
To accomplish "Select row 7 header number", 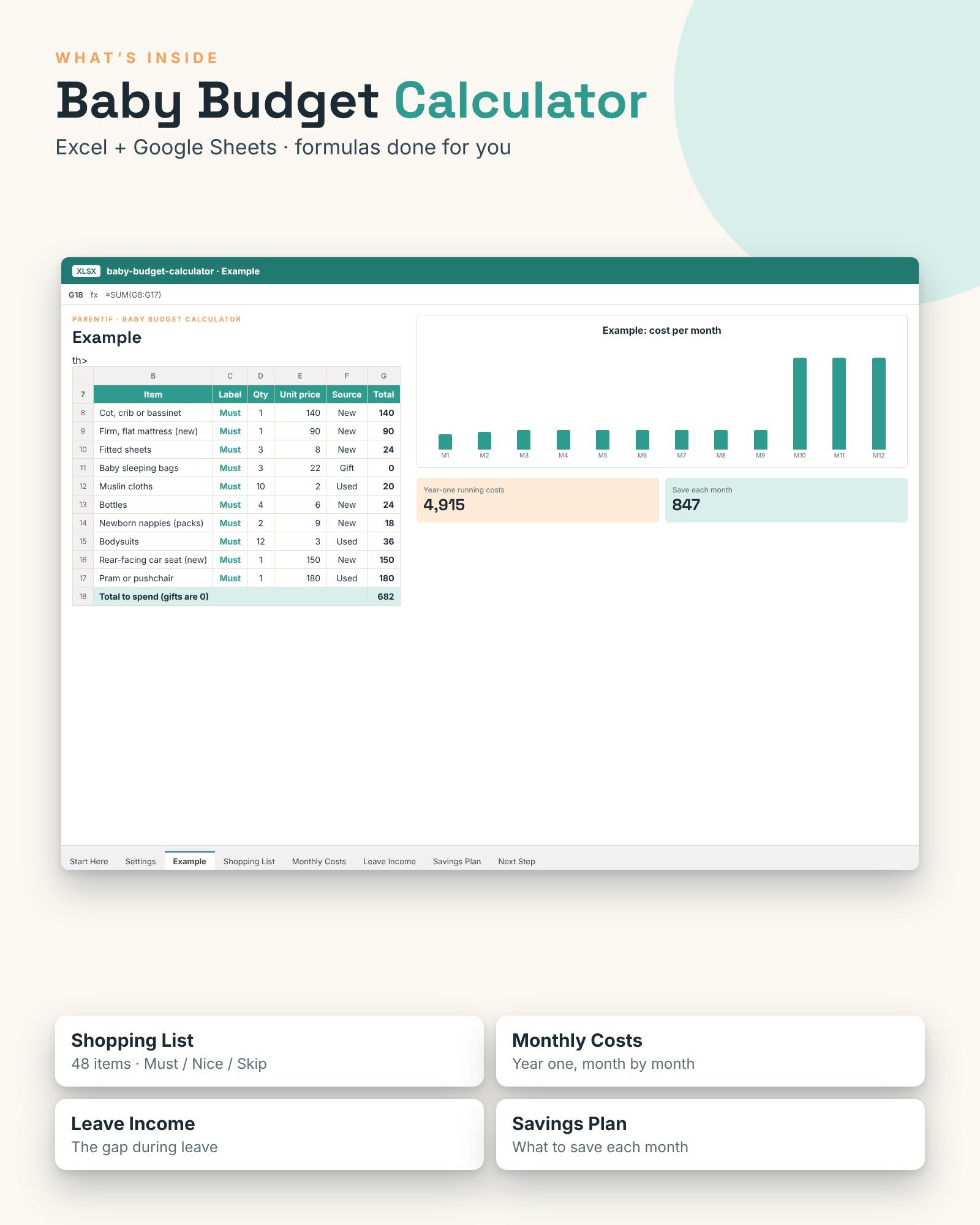I will coord(83,394).
